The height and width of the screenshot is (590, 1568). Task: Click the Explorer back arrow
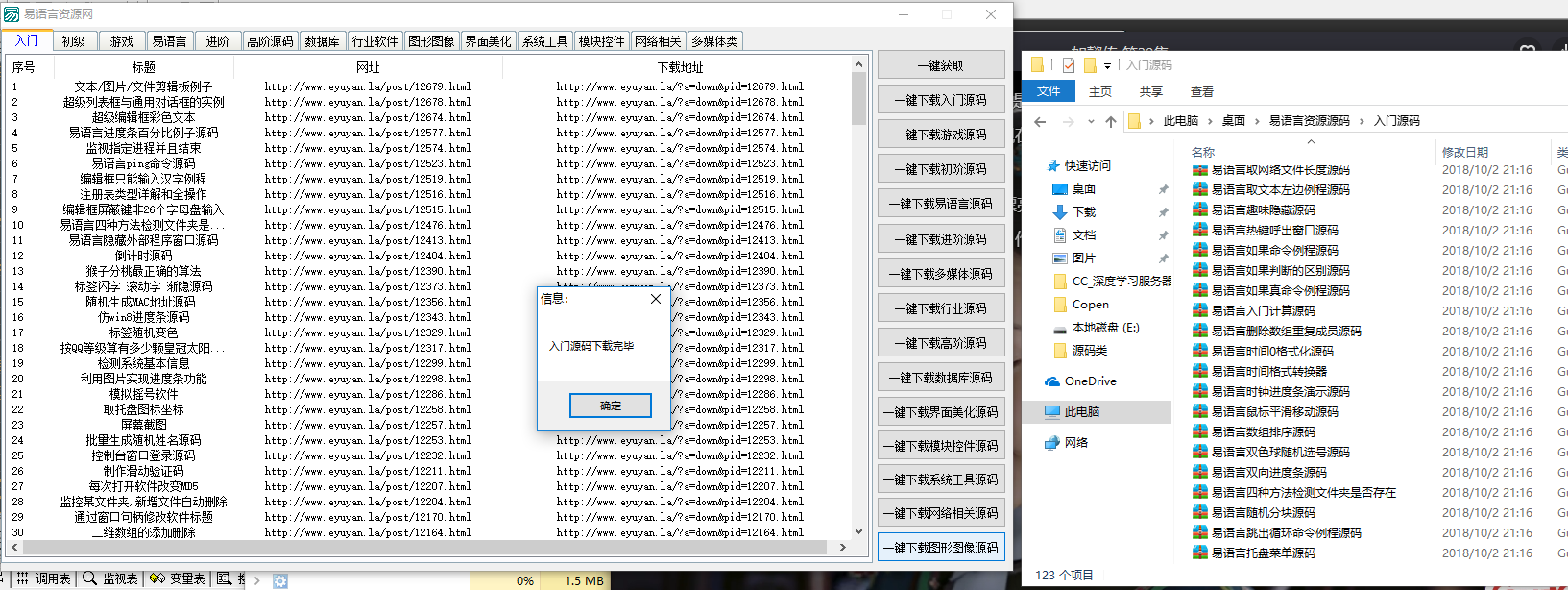tap(1040, 122)
